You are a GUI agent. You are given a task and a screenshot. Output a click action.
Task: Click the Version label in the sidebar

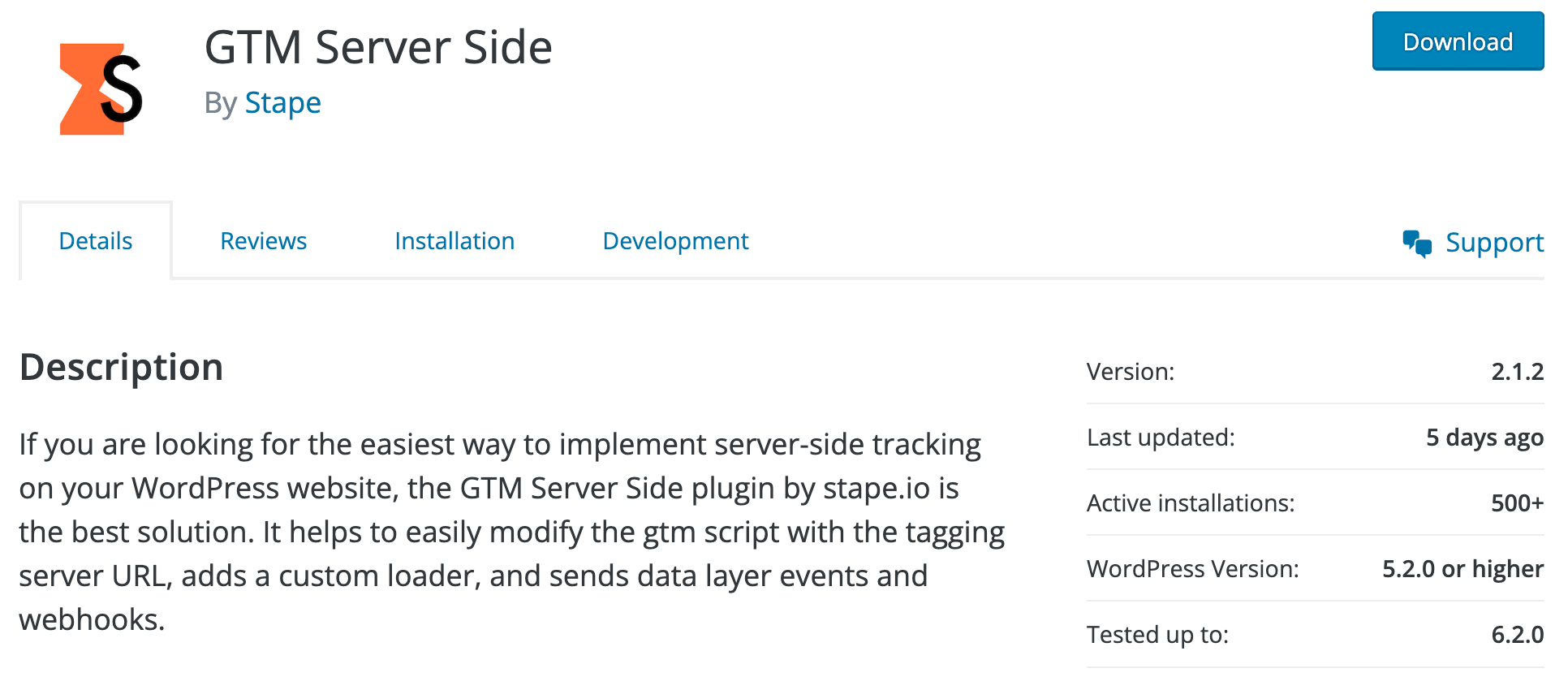click(x=1131, y=371)
